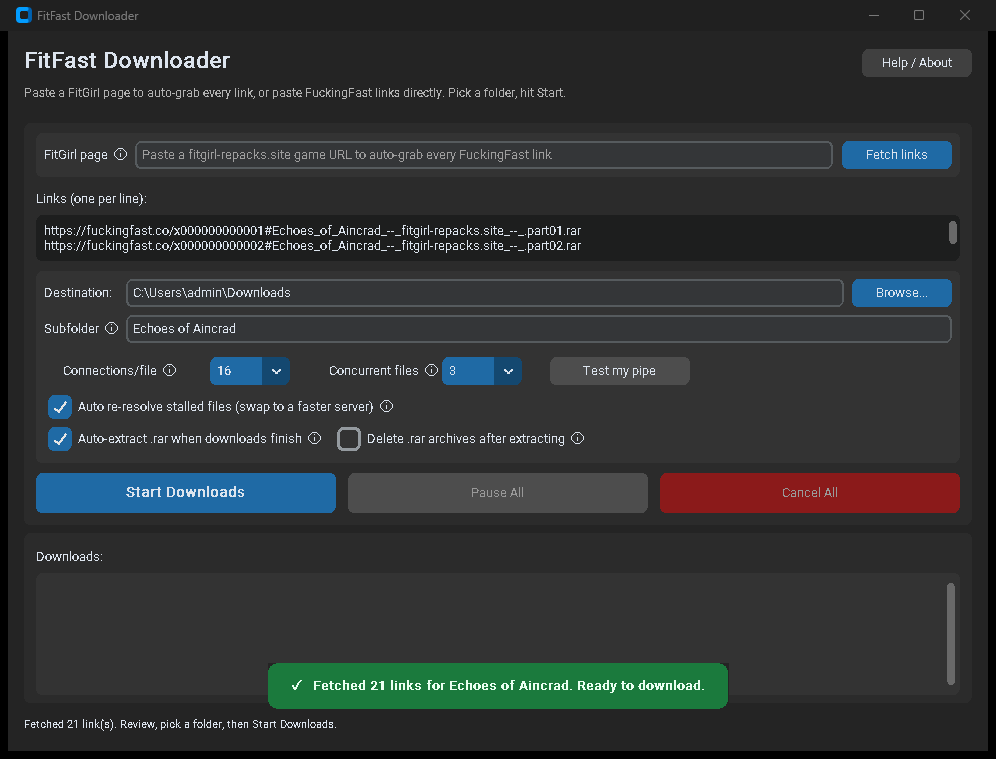Image resolution: width=996 pixels, height=759 pixels.
Task: Click the Links (one per line) label
Action: (x=91, y=198)
